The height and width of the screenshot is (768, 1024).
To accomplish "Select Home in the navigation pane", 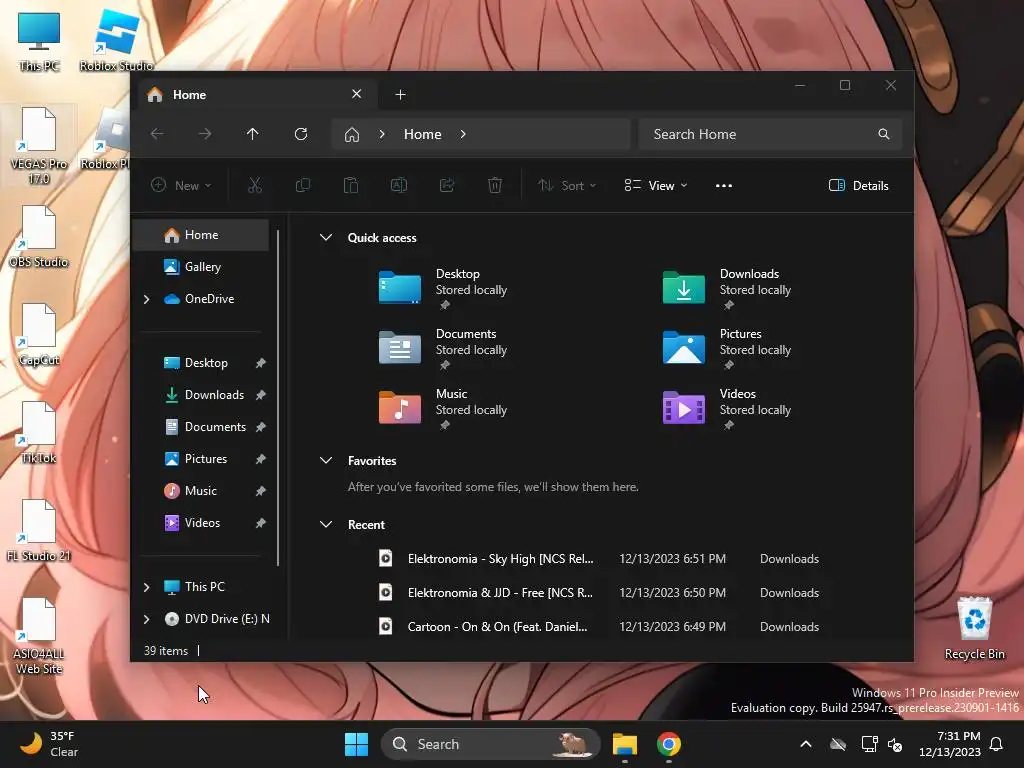I will (x=201, y=235).
